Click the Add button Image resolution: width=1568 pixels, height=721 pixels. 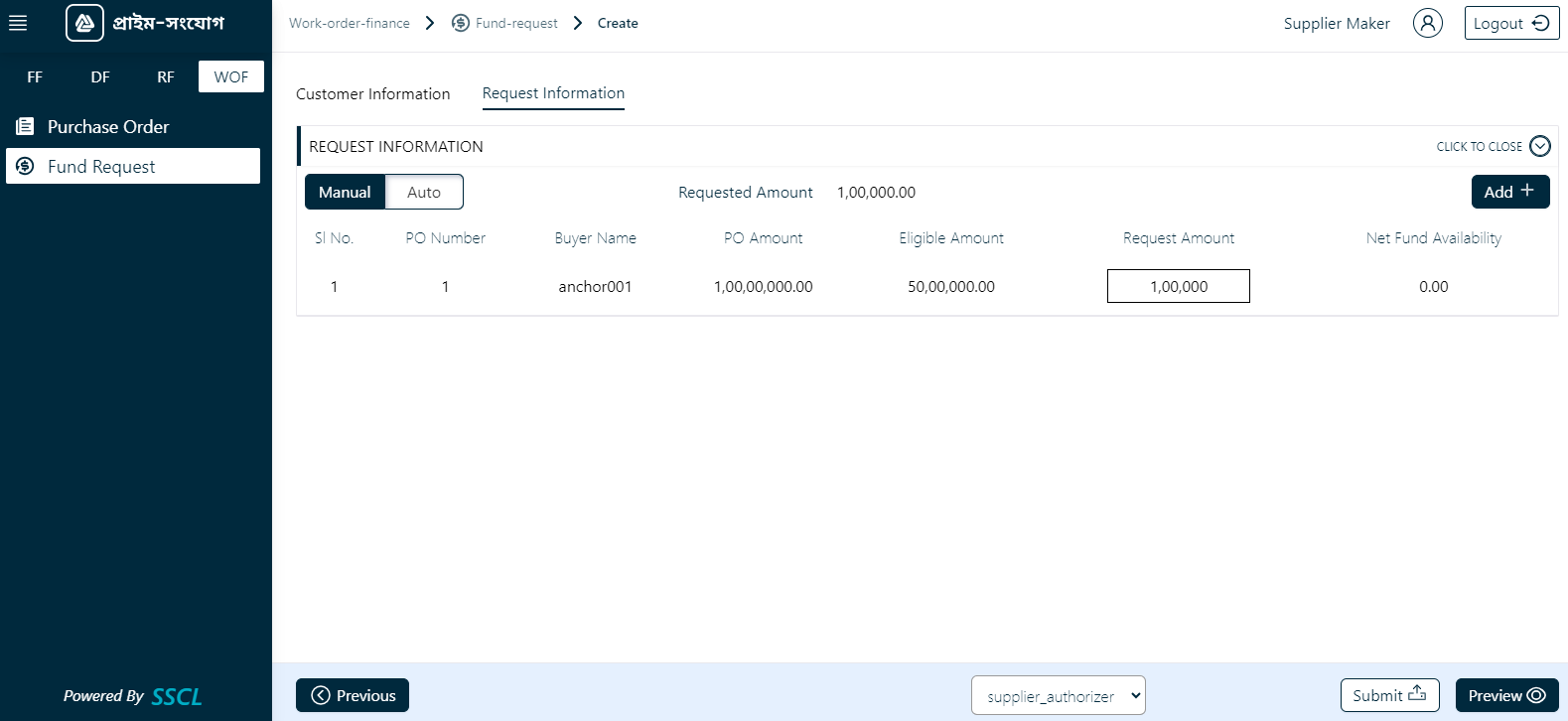(x=1510, y=192)
